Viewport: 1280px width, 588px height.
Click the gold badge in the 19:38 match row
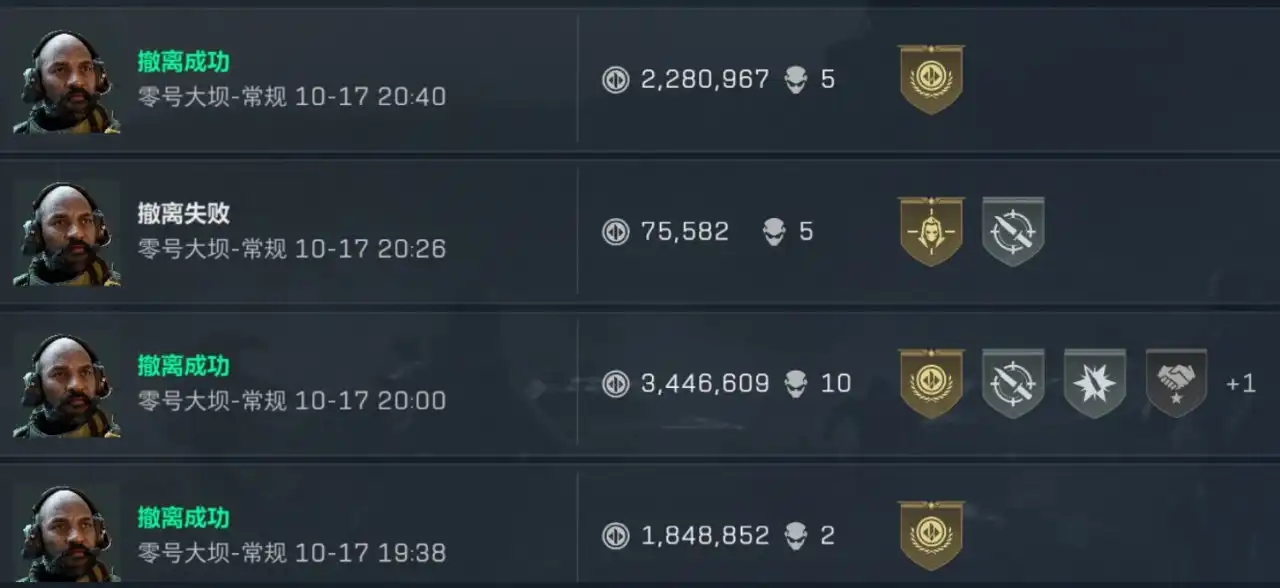(931, 535)
